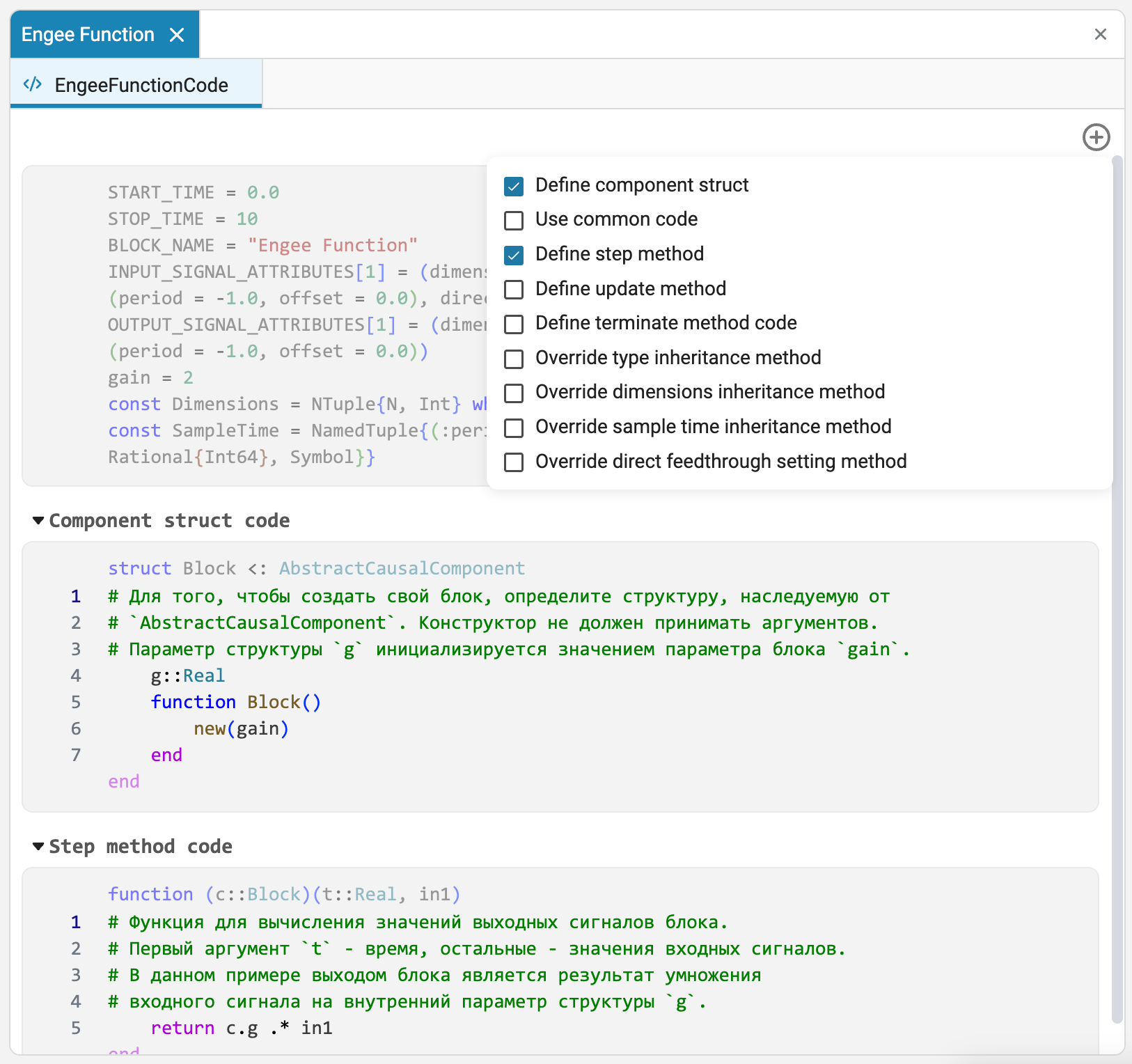Collapse the Step method code section
This screenshot has height=1064, width=1132.
click(38, 846)
